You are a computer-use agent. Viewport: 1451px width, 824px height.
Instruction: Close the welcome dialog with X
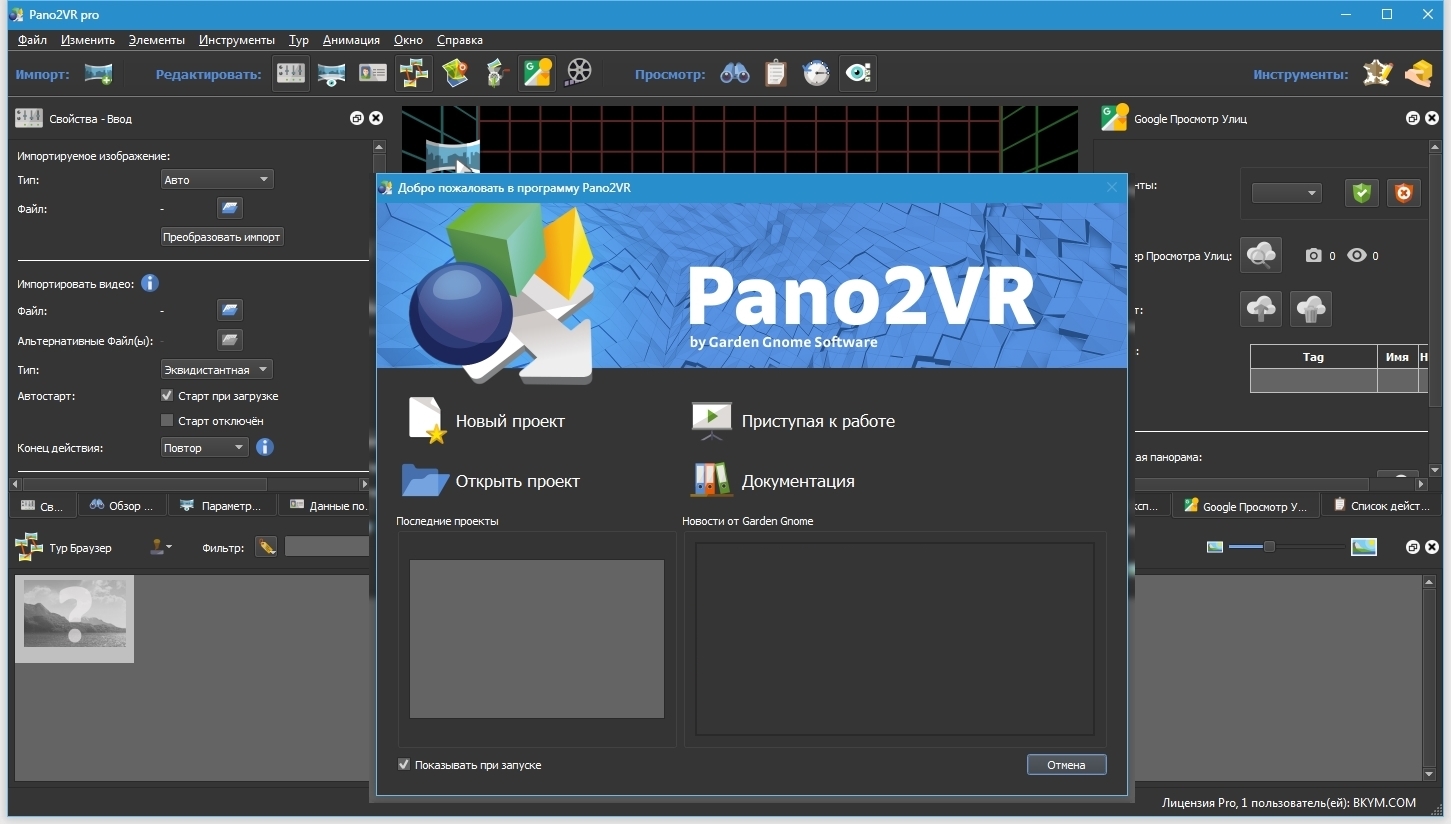point(1112,187)
